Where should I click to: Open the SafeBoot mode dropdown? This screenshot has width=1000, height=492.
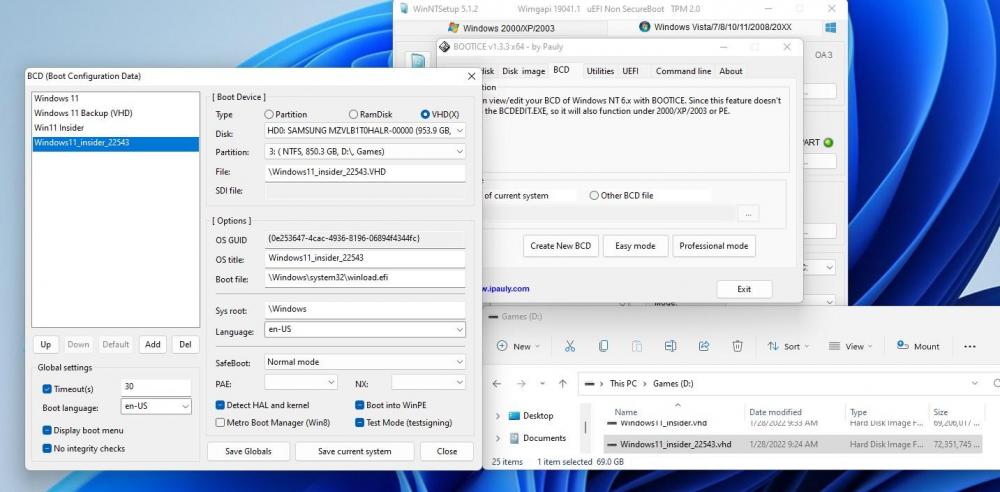tap(365, 362)
